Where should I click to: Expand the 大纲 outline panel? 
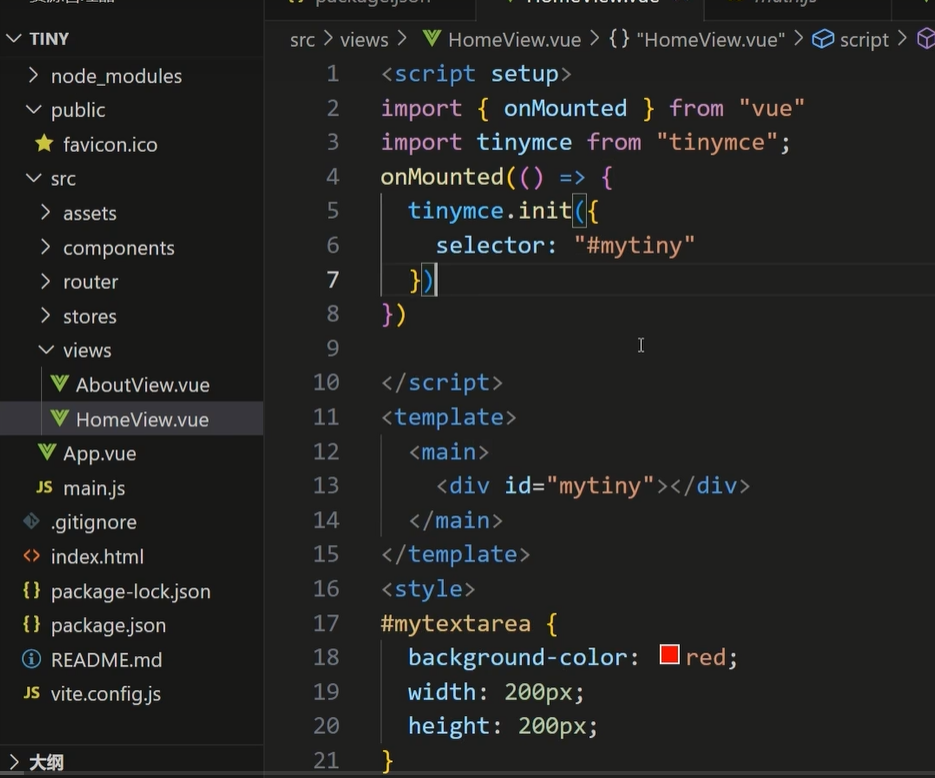[x=14, y=761]
